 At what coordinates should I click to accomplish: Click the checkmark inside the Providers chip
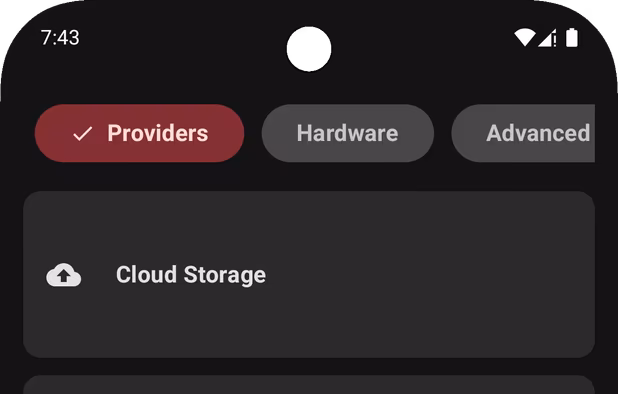coord(83,134)
